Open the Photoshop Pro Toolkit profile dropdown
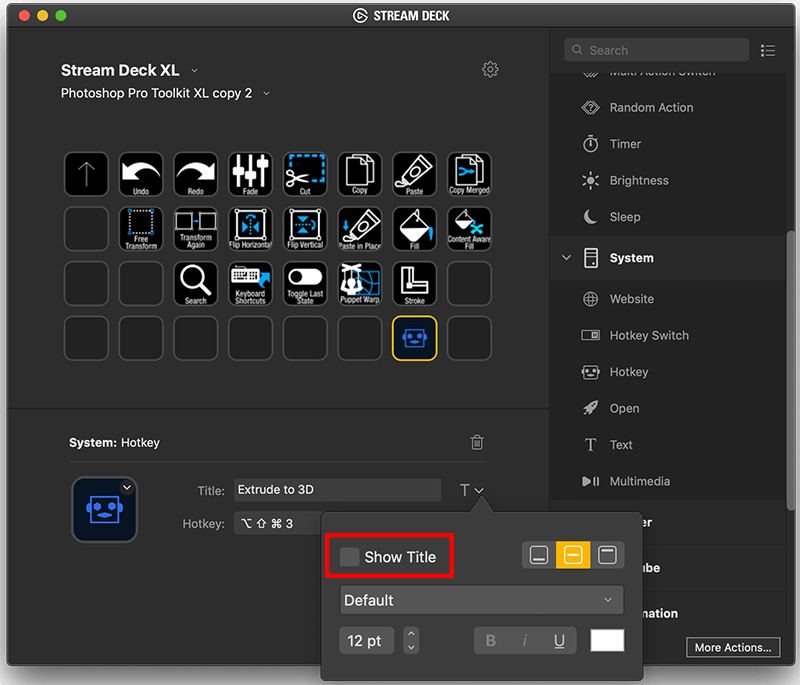 point(266,93)
